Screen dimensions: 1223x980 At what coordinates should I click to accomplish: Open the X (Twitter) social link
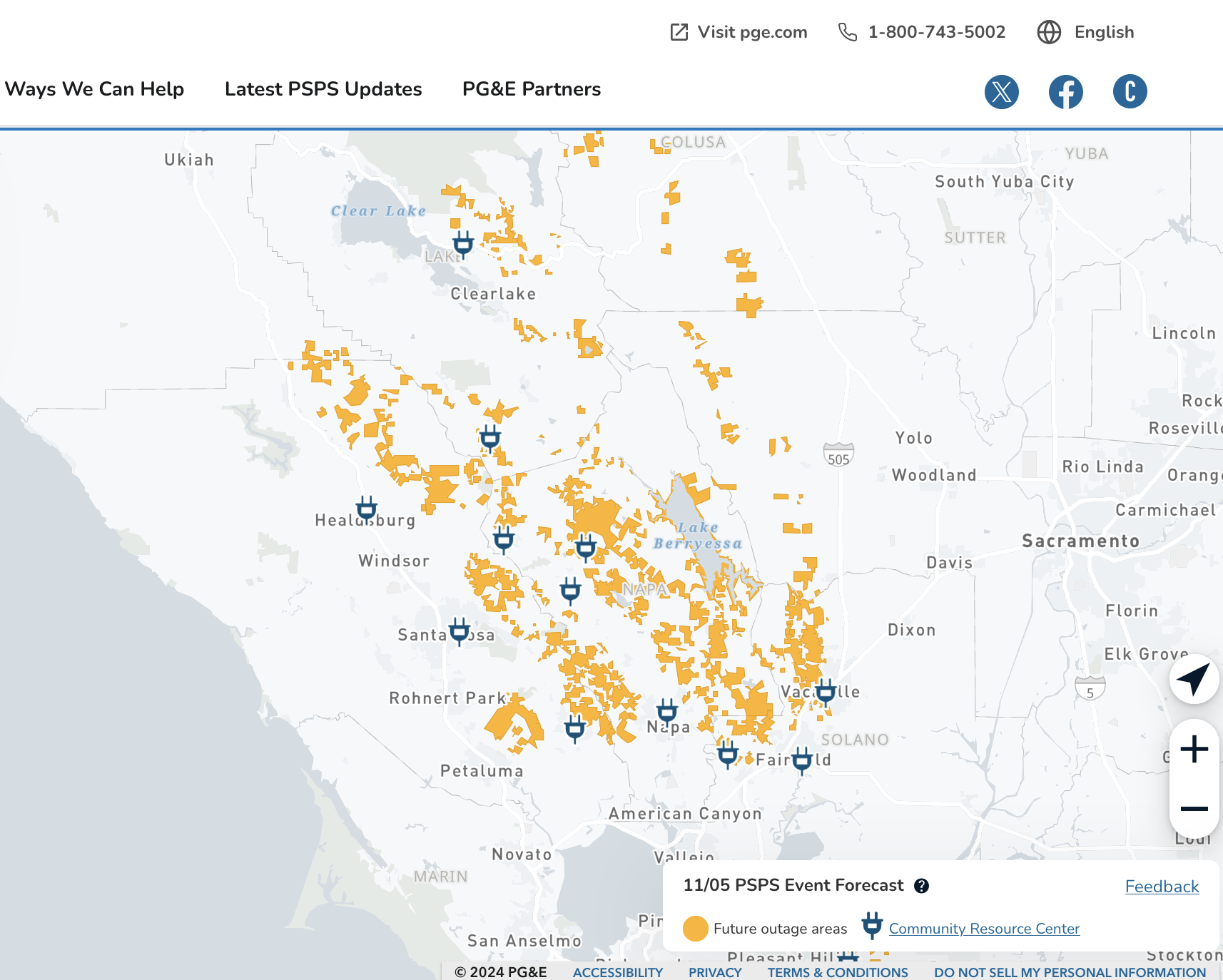tap(1002, 91)
